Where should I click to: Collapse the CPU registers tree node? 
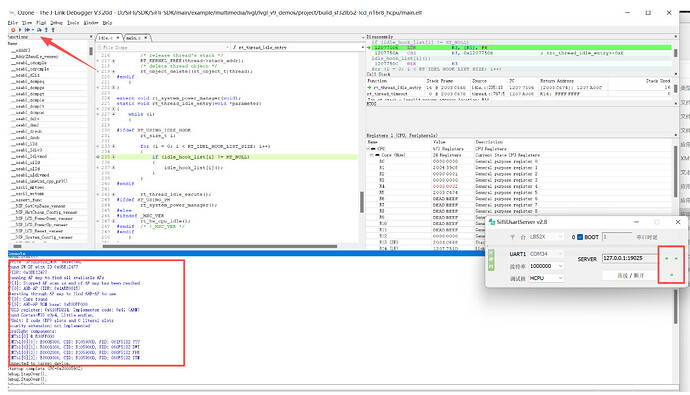click(x=368, y=149)
